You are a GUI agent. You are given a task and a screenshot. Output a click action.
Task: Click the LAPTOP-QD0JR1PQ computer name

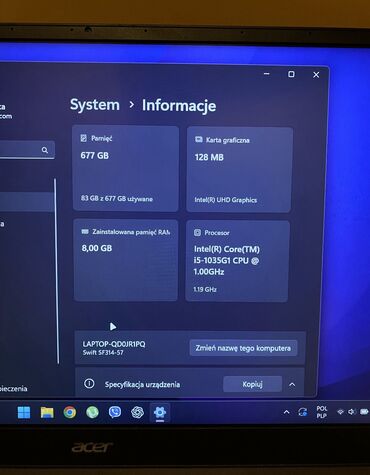point(114,344)
